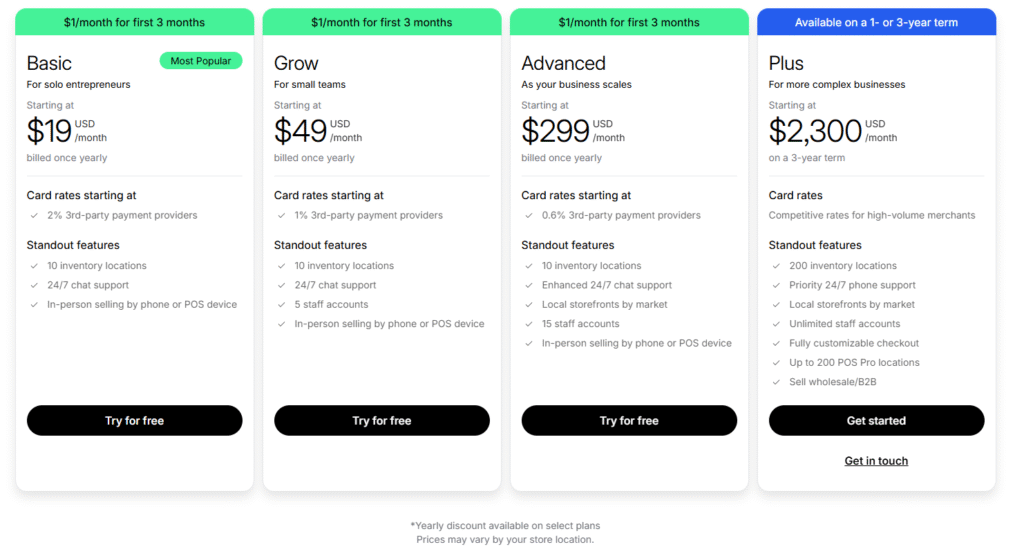The height and width of the screenshot is (556, 1024).
Task: Click the Grow plan title
Action: click(296, 64)
